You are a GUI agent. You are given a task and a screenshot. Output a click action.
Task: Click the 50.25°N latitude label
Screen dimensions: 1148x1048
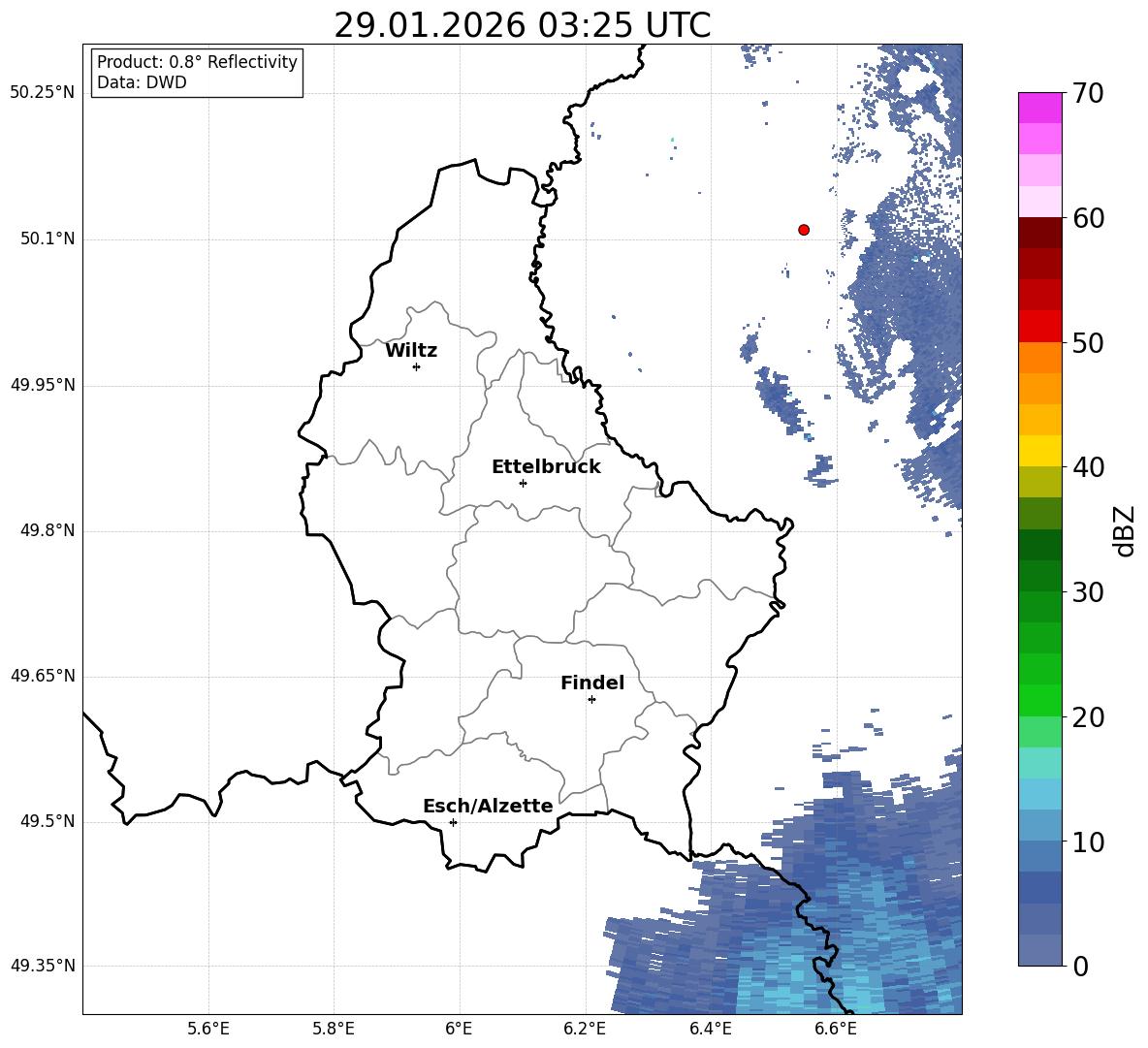click(x=43, y=93)
